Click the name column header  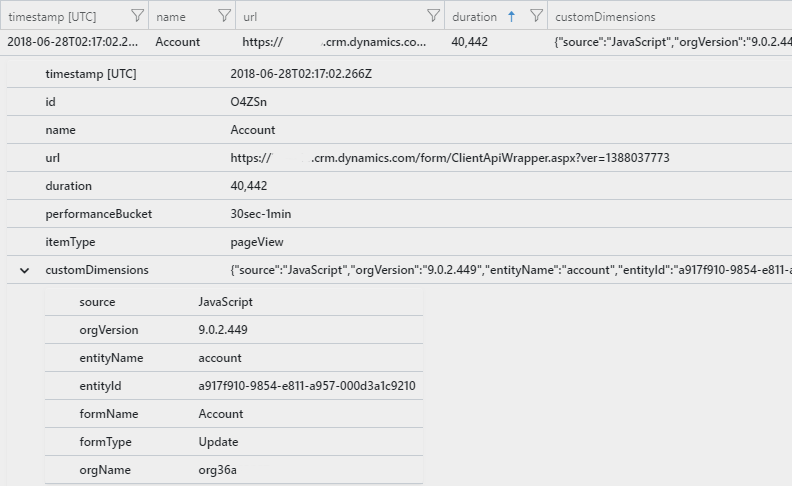coord(171,17)
